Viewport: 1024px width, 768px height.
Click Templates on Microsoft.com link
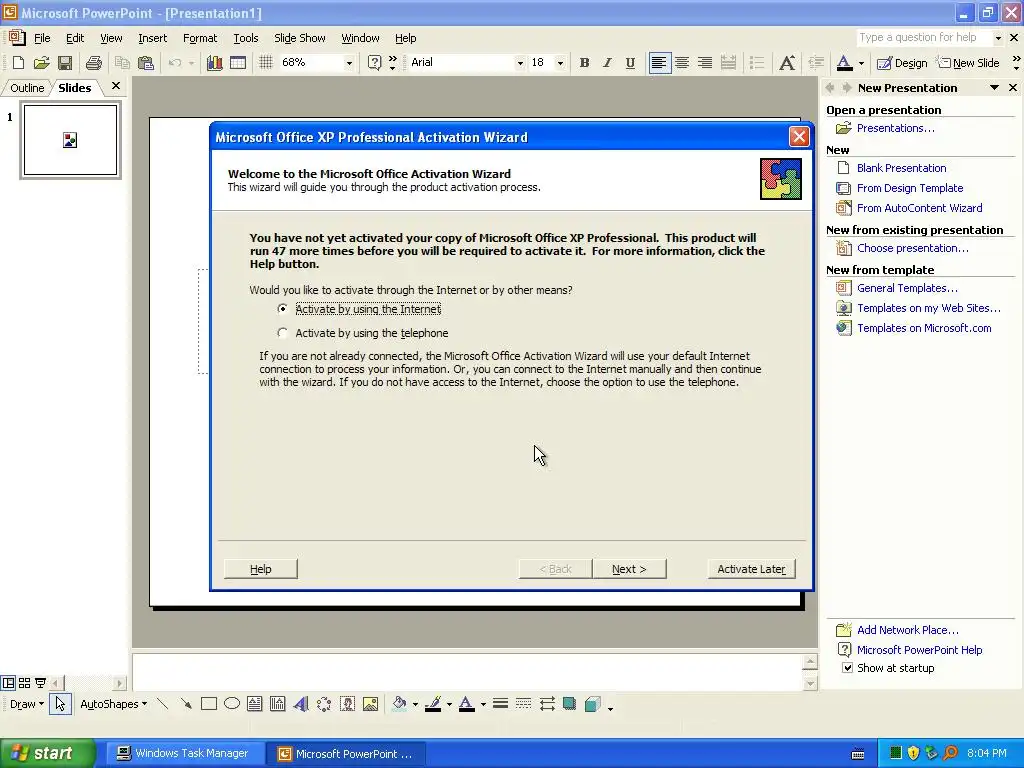[924, 328]
